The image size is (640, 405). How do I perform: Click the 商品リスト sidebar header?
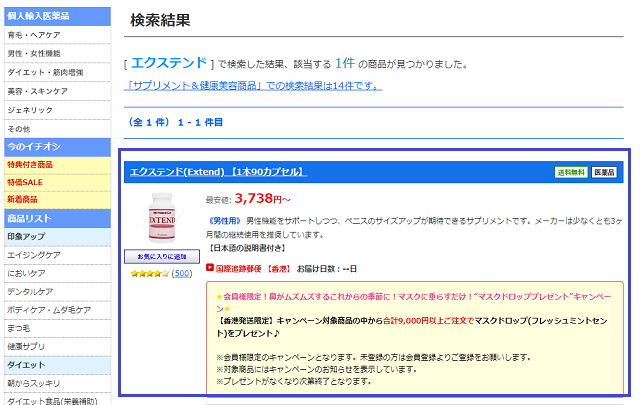tap(58, 218)
